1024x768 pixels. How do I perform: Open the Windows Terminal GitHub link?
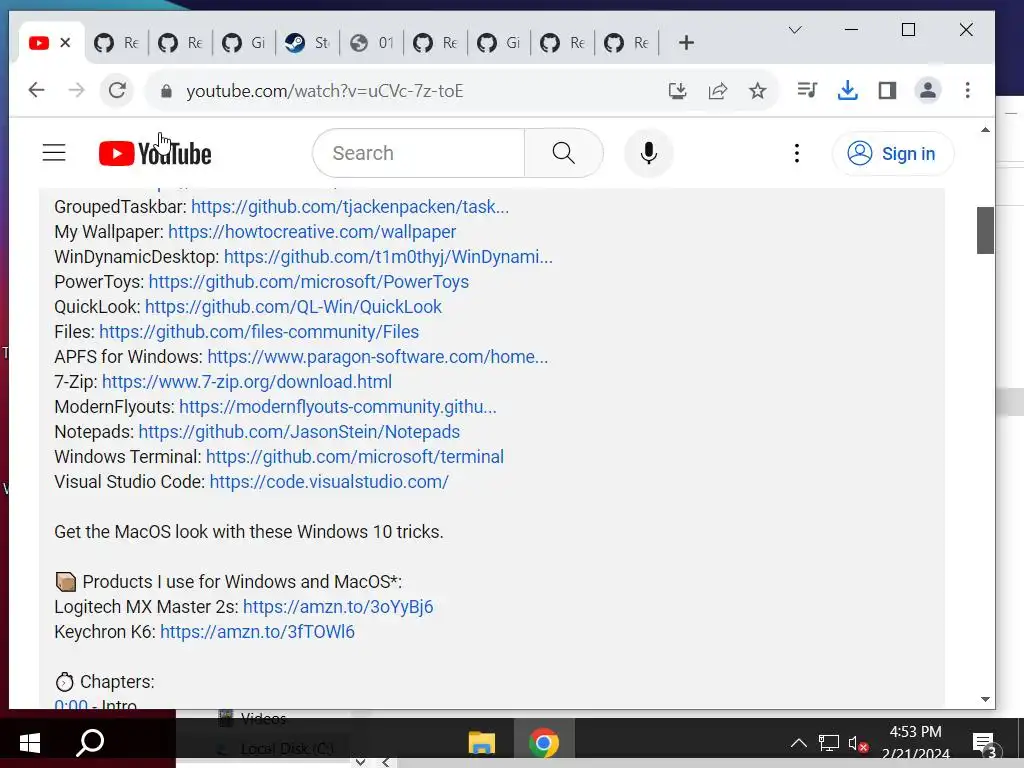pyautogui.click(x=355, y=456)
